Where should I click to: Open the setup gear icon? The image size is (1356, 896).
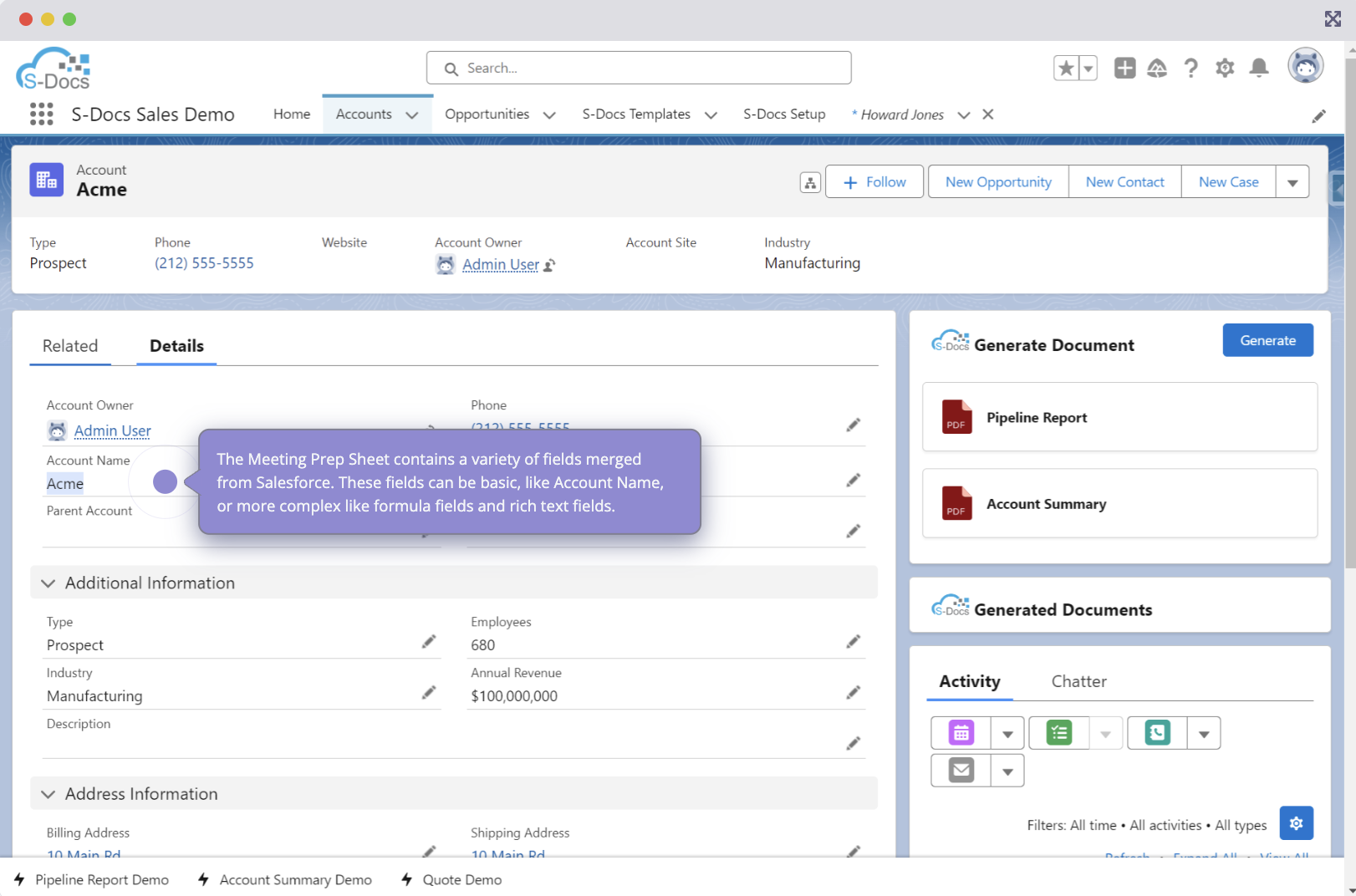(x=1225, y=68)
